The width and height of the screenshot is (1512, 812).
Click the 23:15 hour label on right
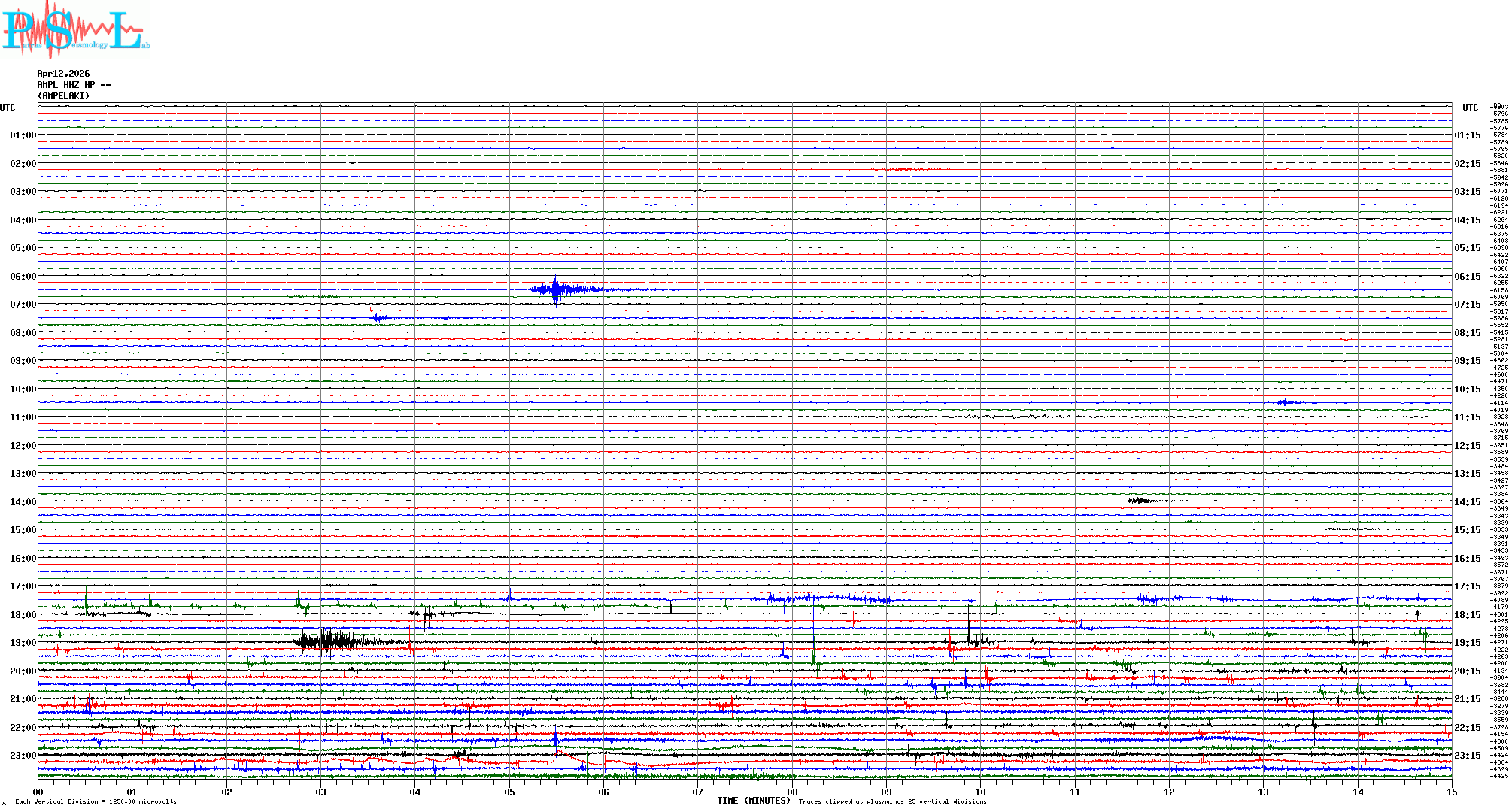click(1467, 756)
